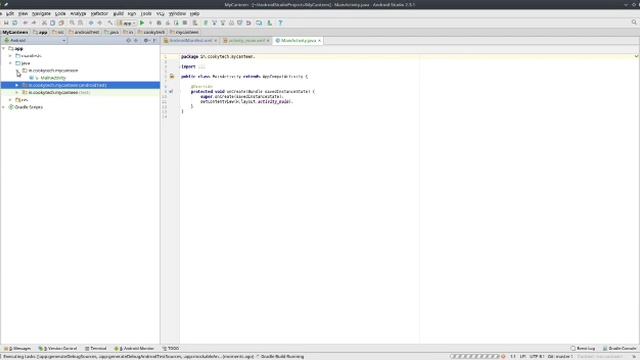Open the Analyze menu
Viewport: 640px width, 360px height.
point(78,13)
